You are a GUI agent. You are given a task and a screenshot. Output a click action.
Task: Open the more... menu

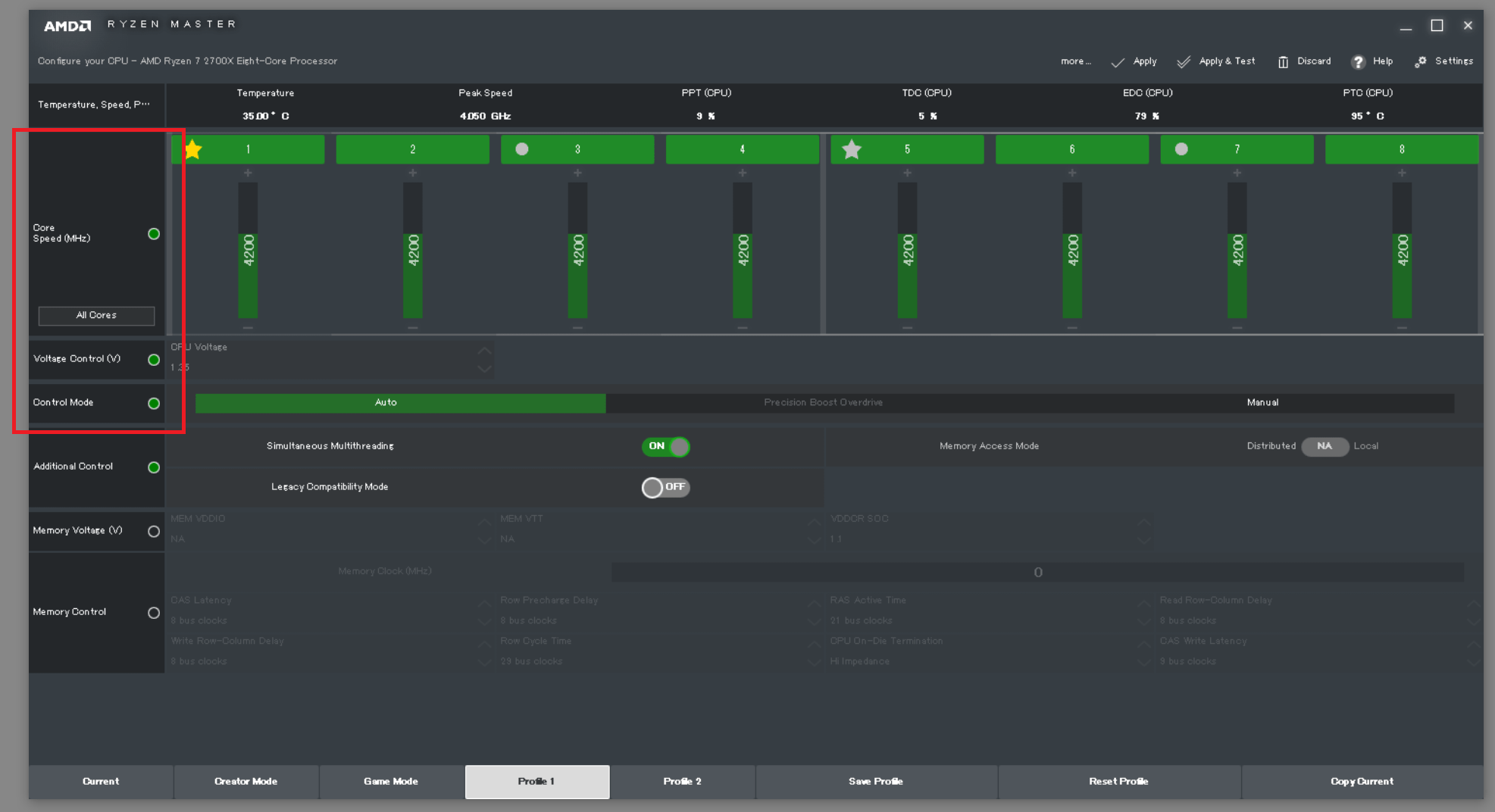(1075, 61)
